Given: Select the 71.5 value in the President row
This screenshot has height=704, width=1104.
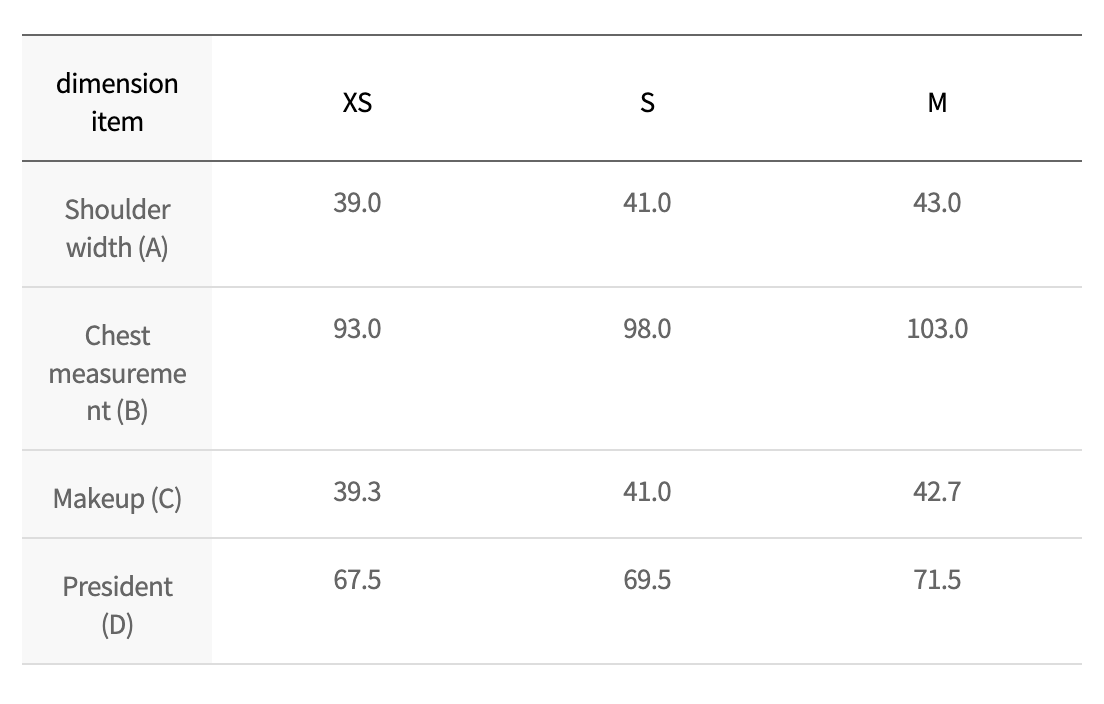Looking at the screenshot, I should point(937,580).
